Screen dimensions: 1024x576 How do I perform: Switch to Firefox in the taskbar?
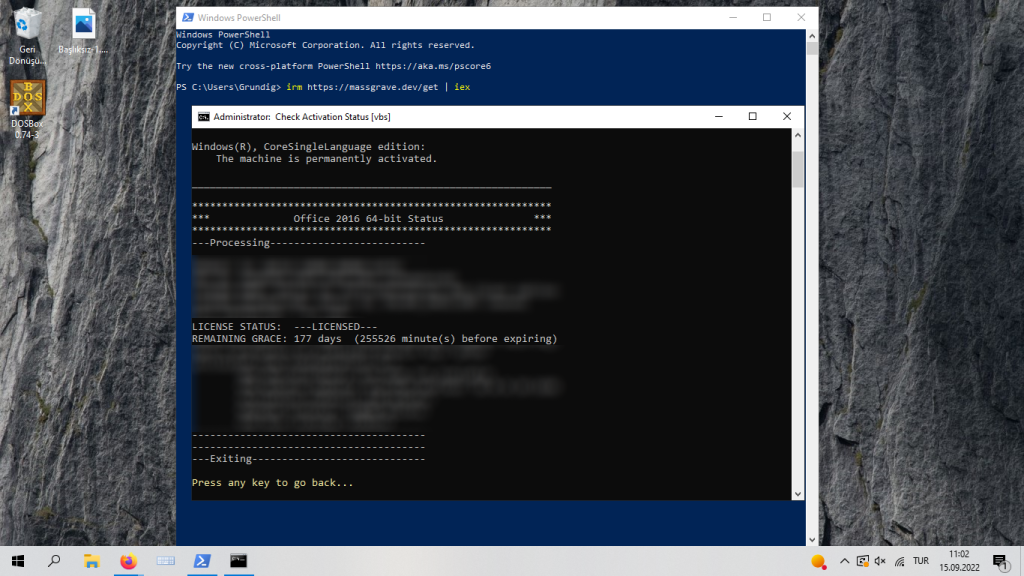tap(129, 561)
